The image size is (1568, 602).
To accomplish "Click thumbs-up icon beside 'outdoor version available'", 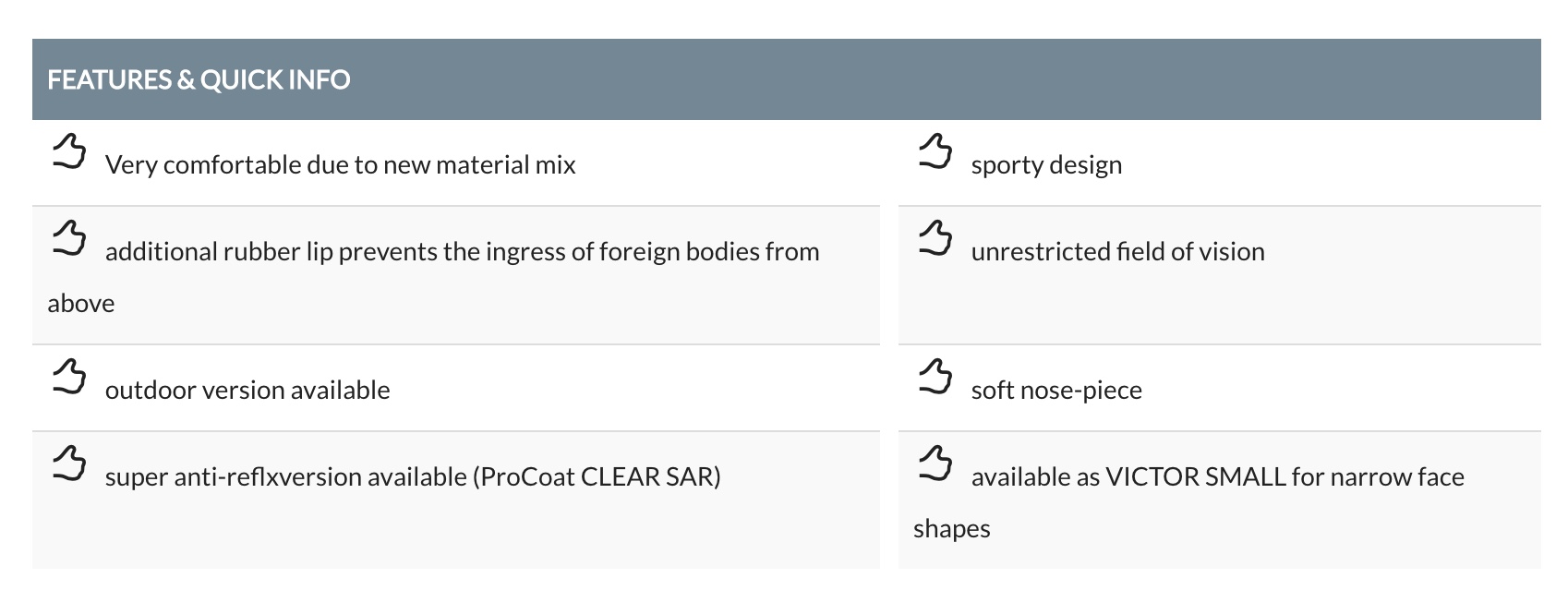I will coord(69,377).
